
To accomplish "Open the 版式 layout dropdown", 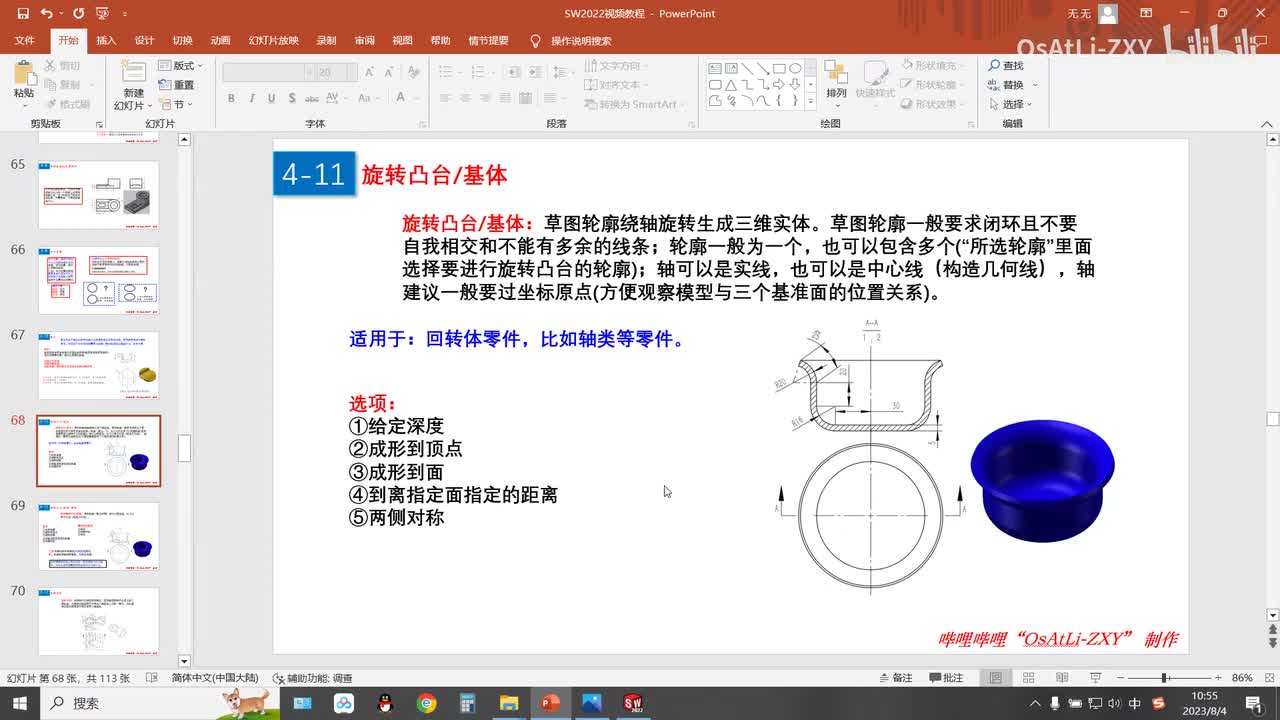I will click(179, 66).
